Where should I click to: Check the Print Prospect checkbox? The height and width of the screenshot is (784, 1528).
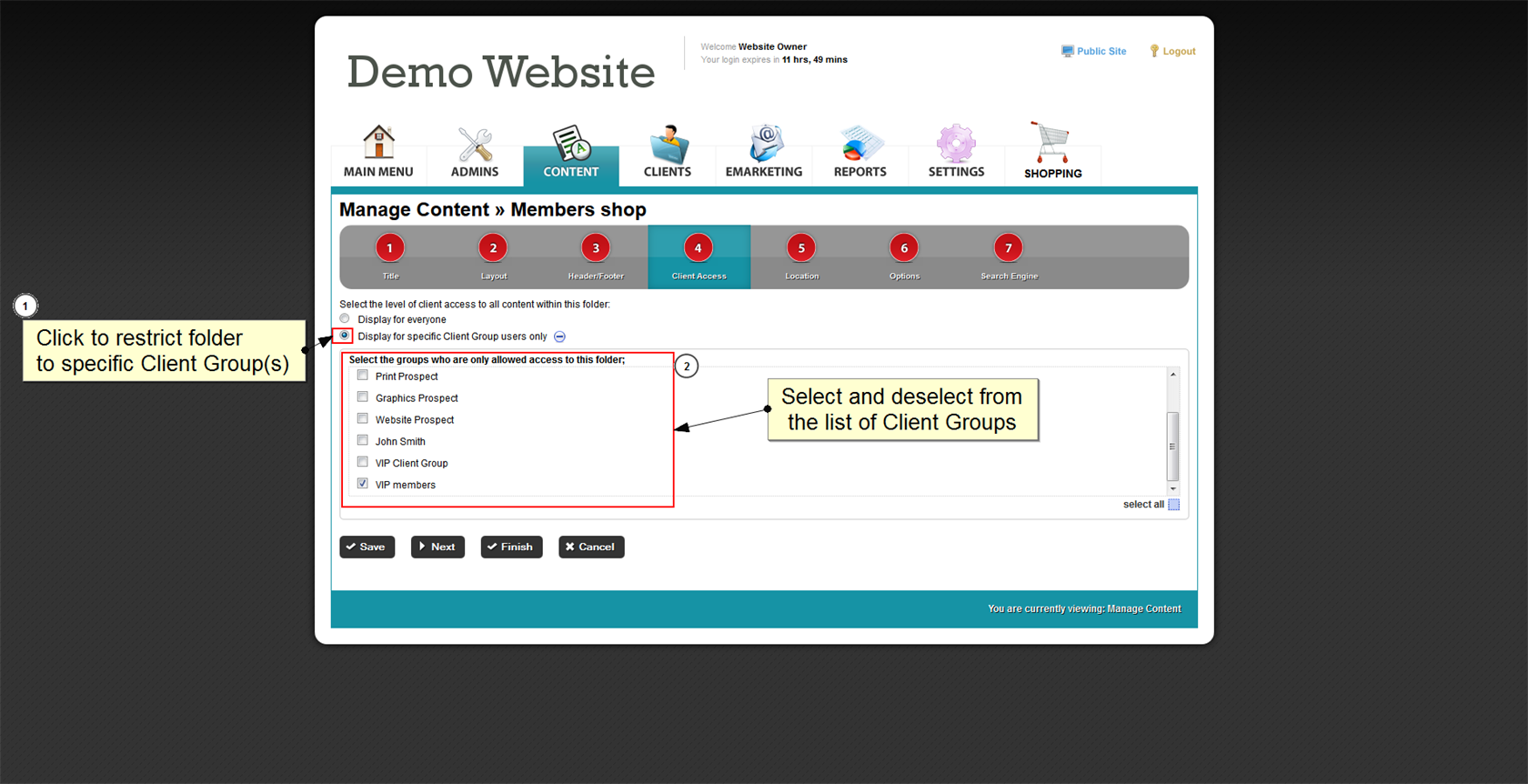tap(363, 376)
